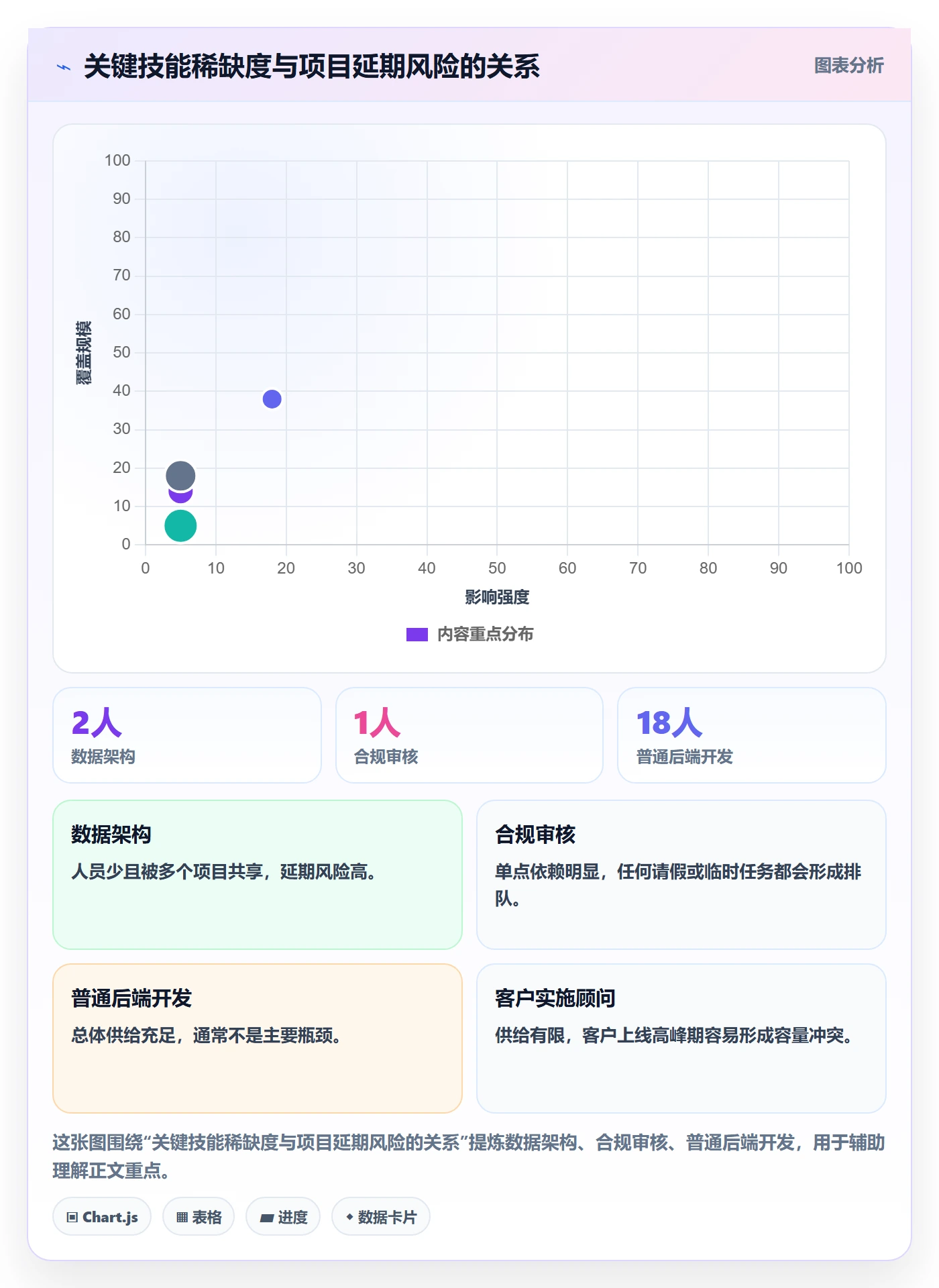Click the 数据卡片 tag

(381, 1217)
